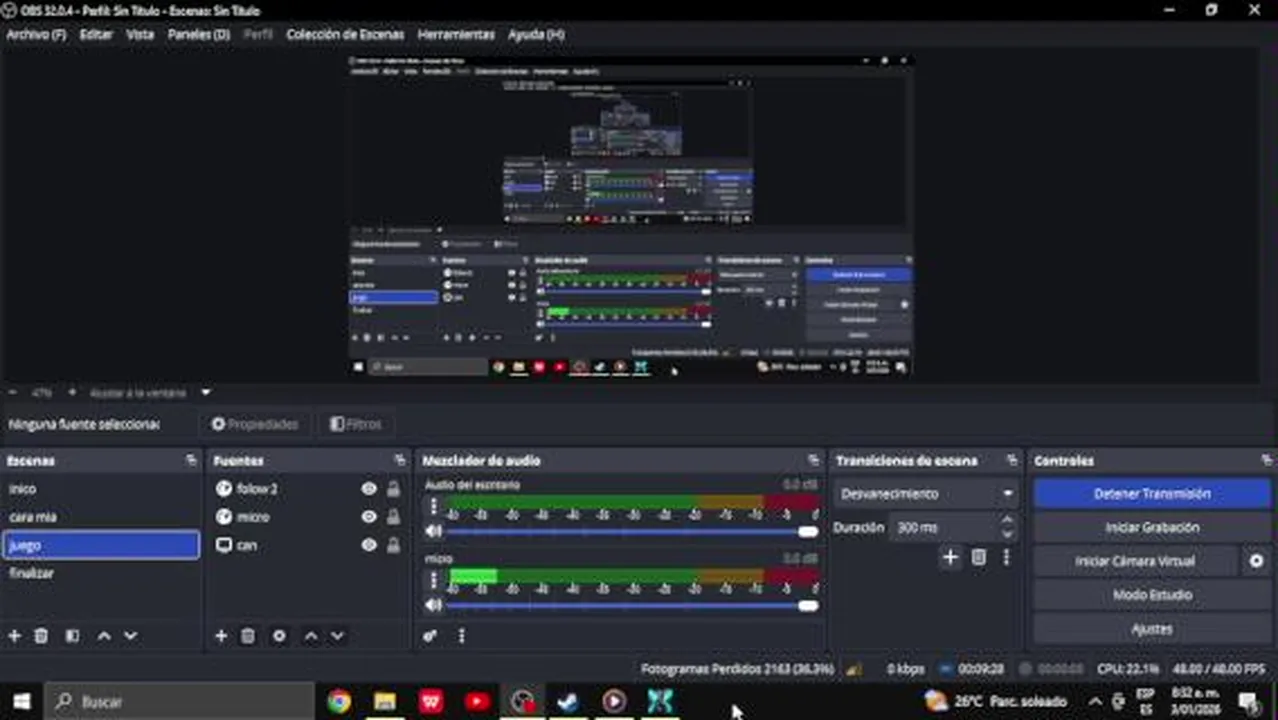Move scene up with the Escenas up arrow
Screen dimensions: 1278x720
(104, 636)
